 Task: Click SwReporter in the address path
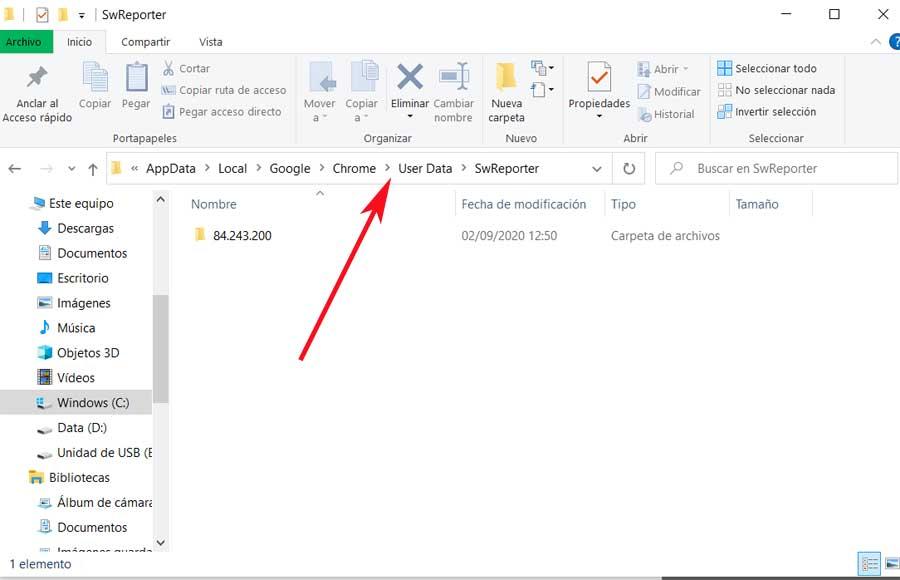(507, 169)
